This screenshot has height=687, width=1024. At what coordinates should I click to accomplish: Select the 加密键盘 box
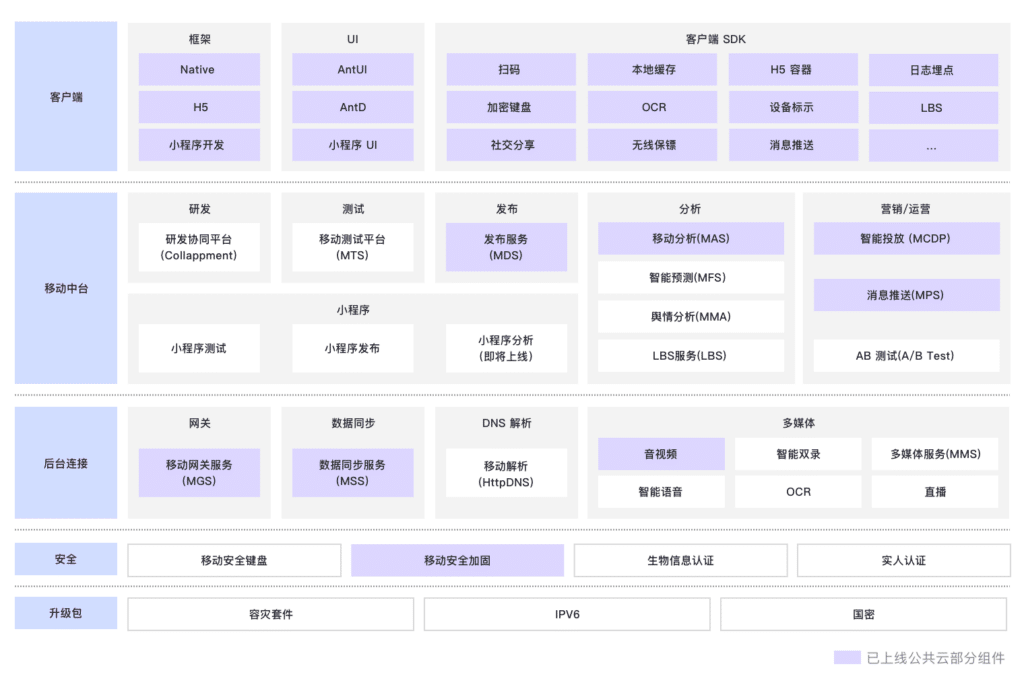tap(511, 107)
